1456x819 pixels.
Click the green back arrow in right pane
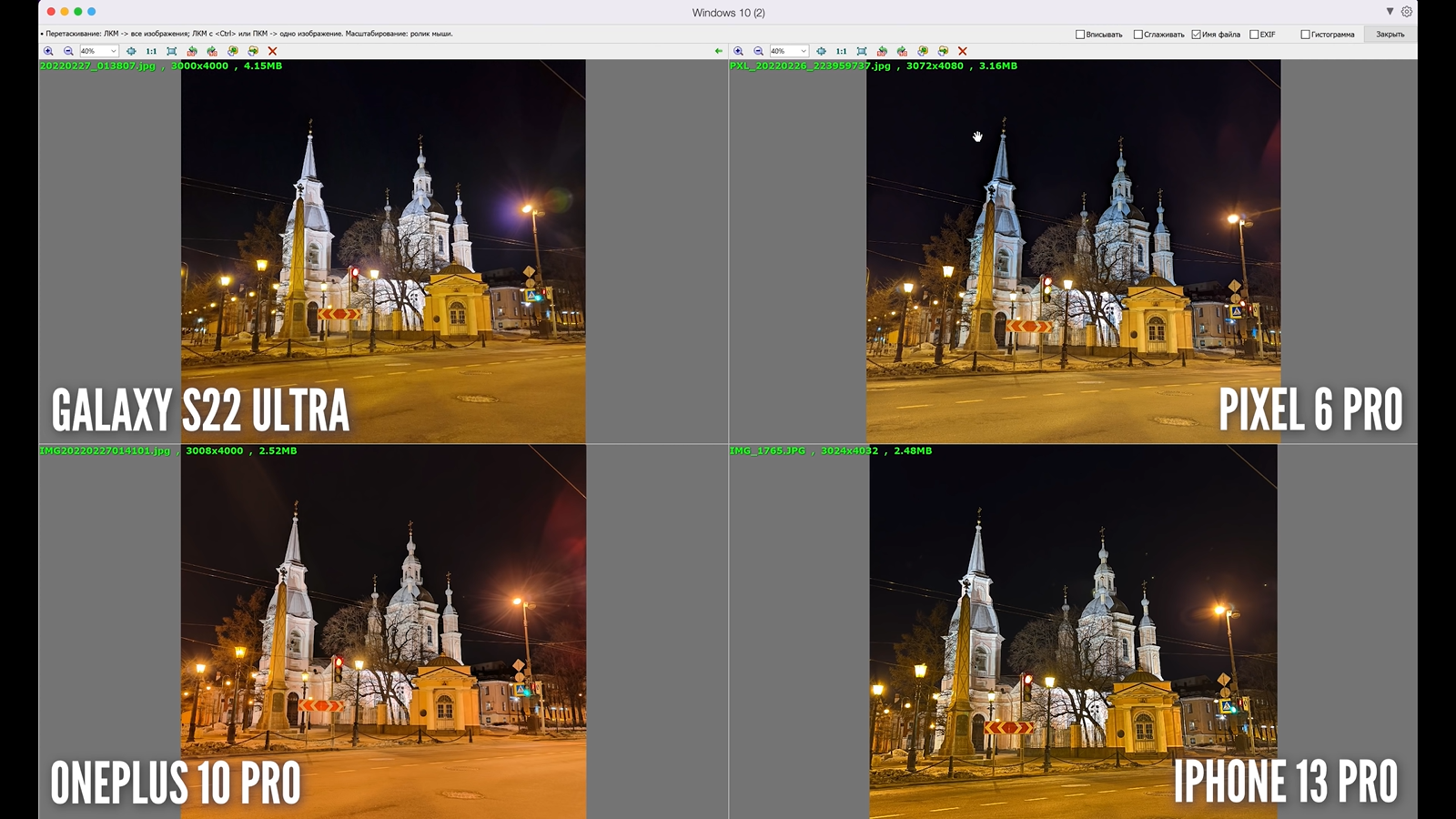coord(719,51)
